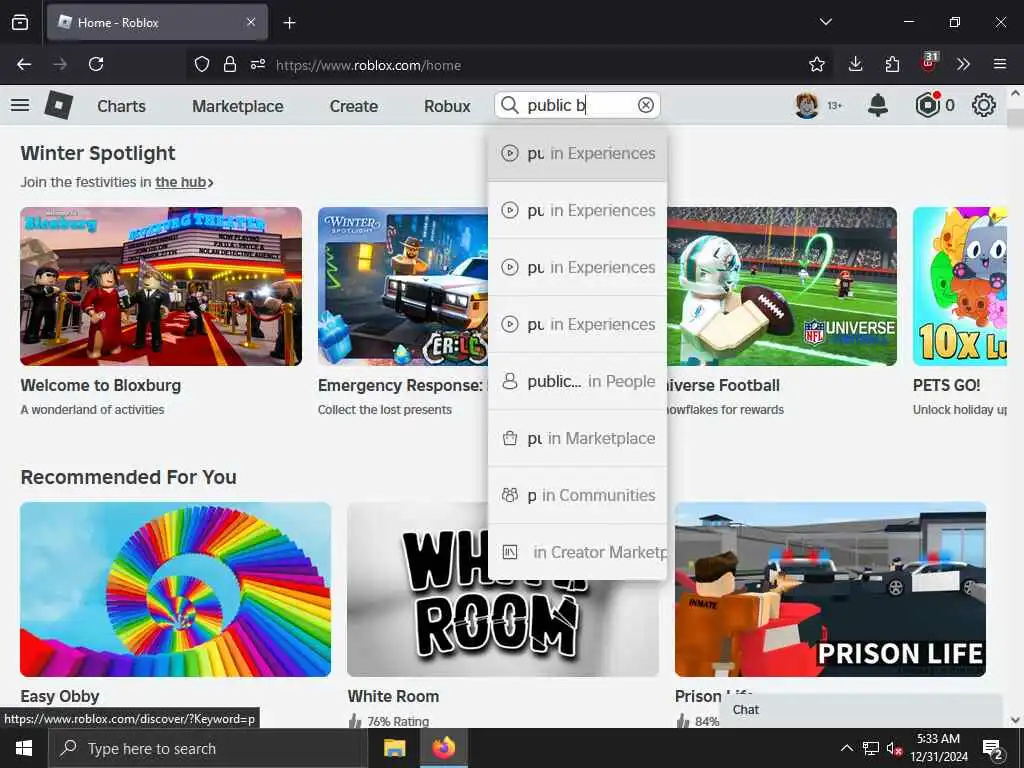Screen dimensions: 1024x768
Task: Open PETS GO! game thumbnail
Action: click(x=960, y=286)
